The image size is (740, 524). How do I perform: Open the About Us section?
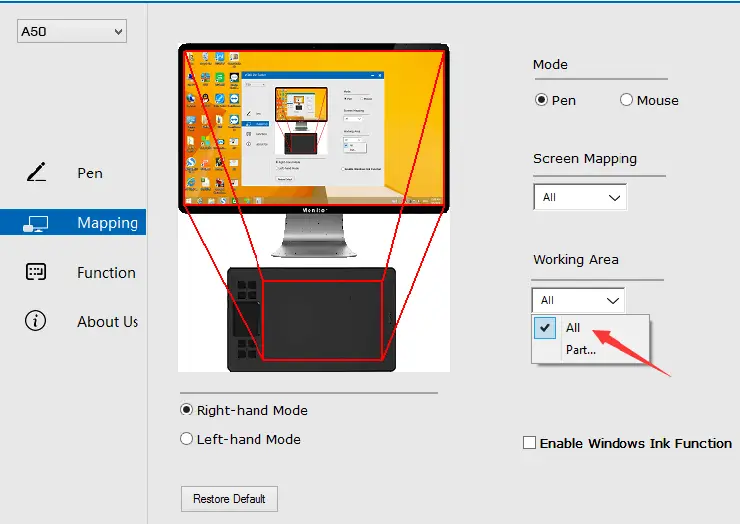point(108,321)
